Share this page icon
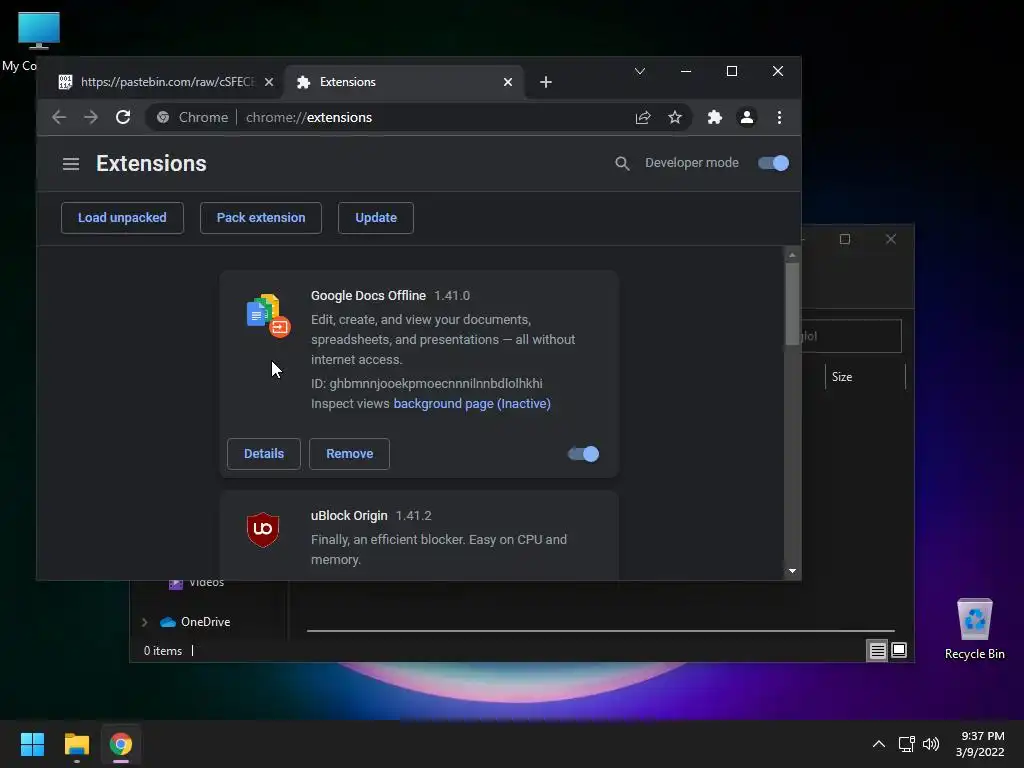Image resolution: width=1024 pixels, height=768 pixels. pyautogui.click(x=643, y=118)
